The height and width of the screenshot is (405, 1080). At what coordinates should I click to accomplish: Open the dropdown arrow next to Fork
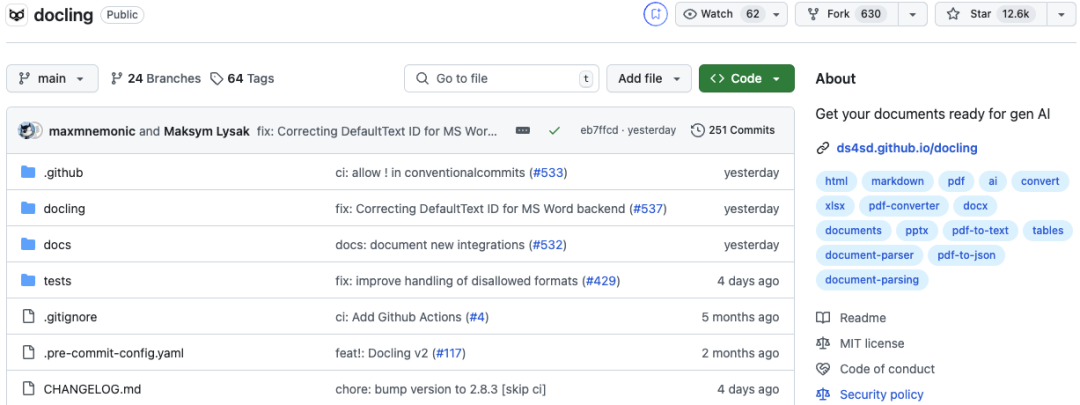pos(912,14)
